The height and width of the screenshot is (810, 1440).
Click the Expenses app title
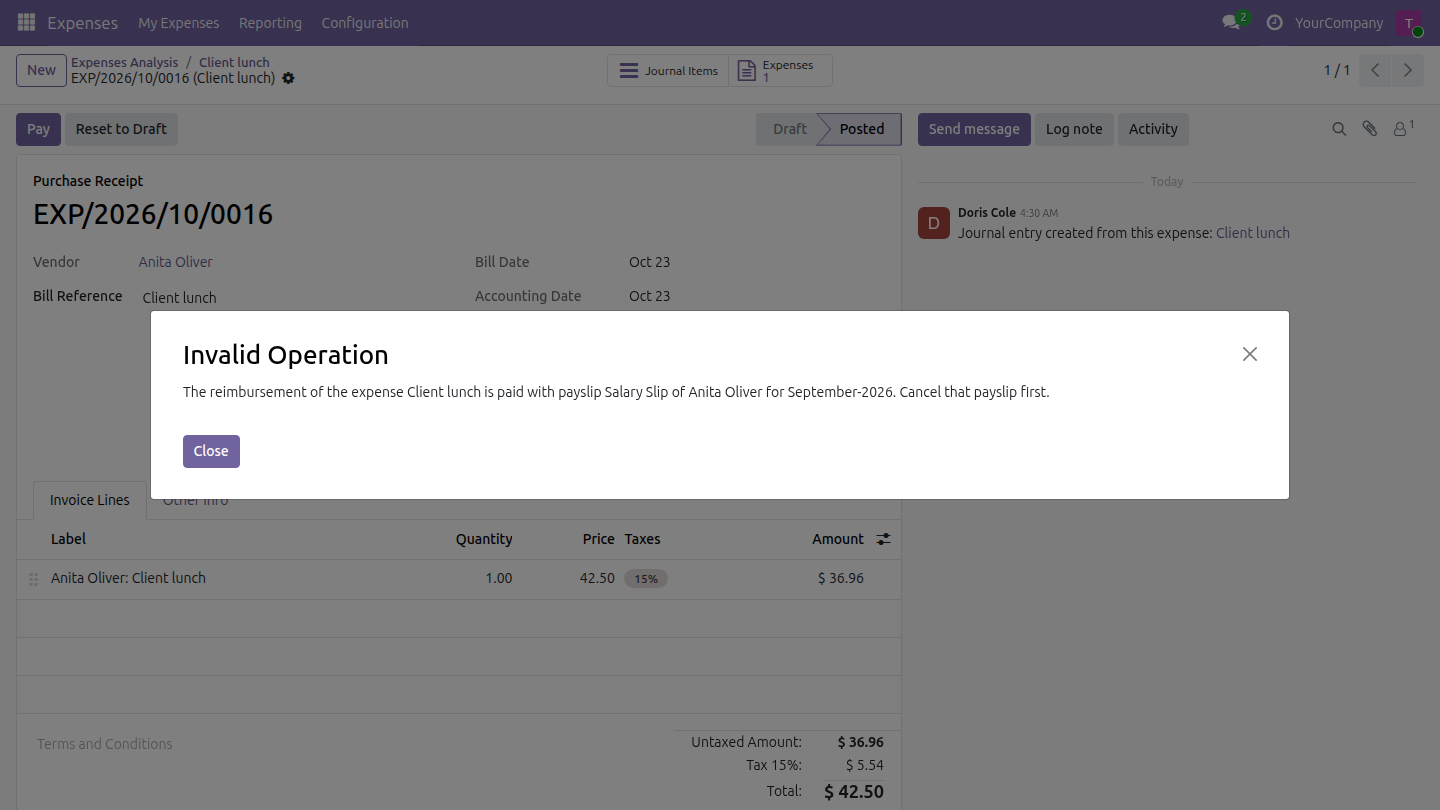[82, 22]
